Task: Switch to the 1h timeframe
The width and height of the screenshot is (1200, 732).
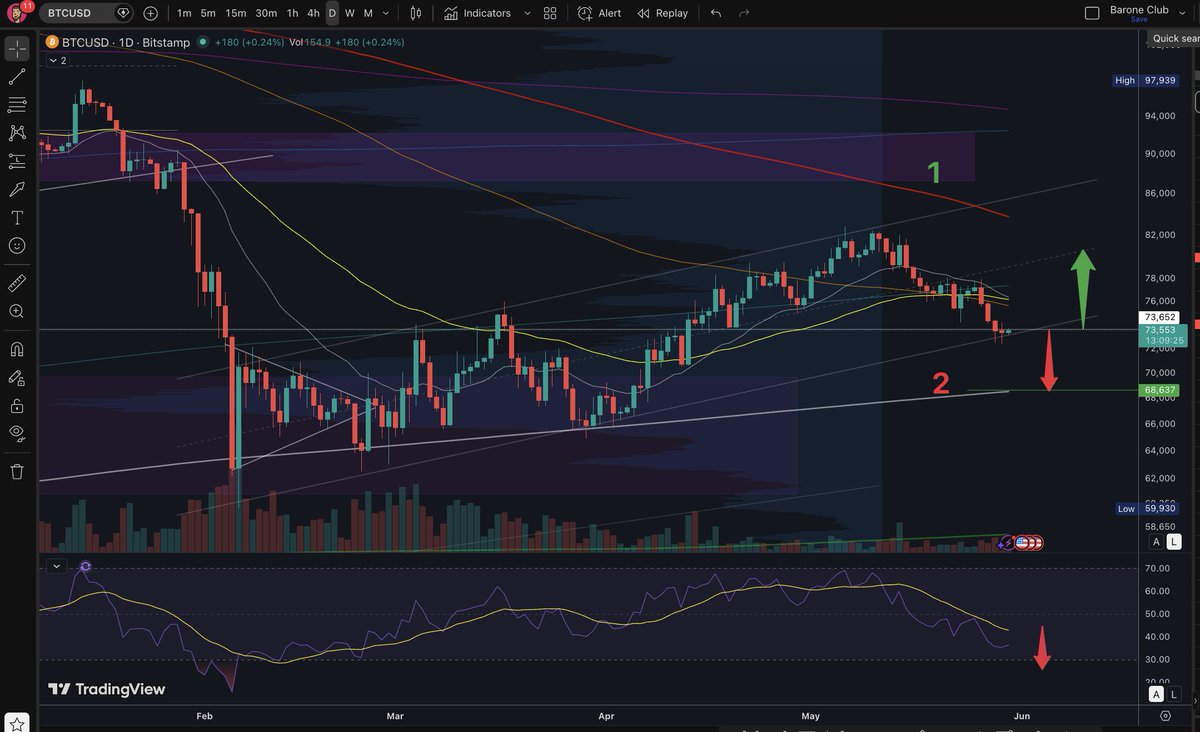Action: pyautogui.click(x=292, y=13)
